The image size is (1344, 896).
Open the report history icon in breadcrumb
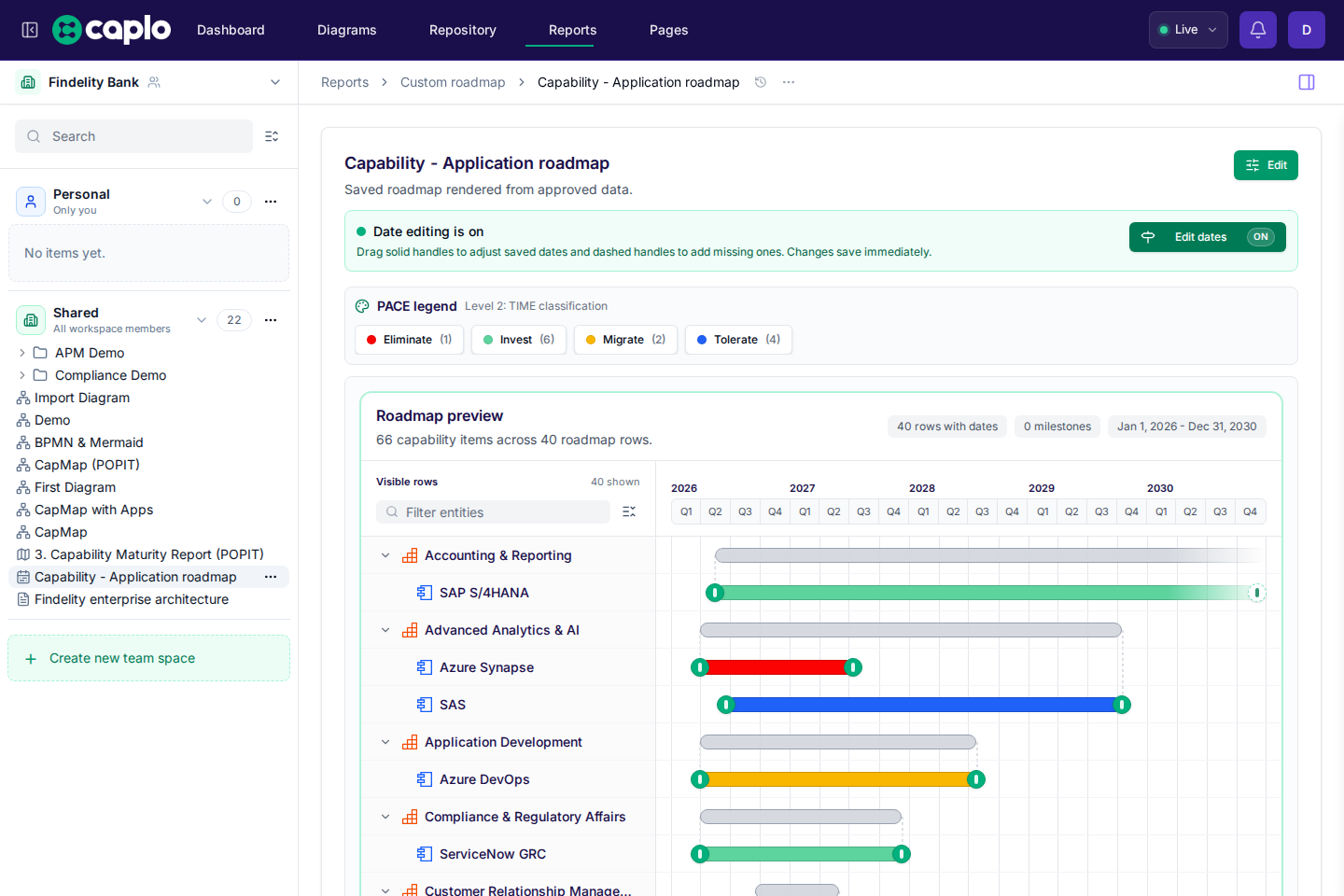(761, 82)
